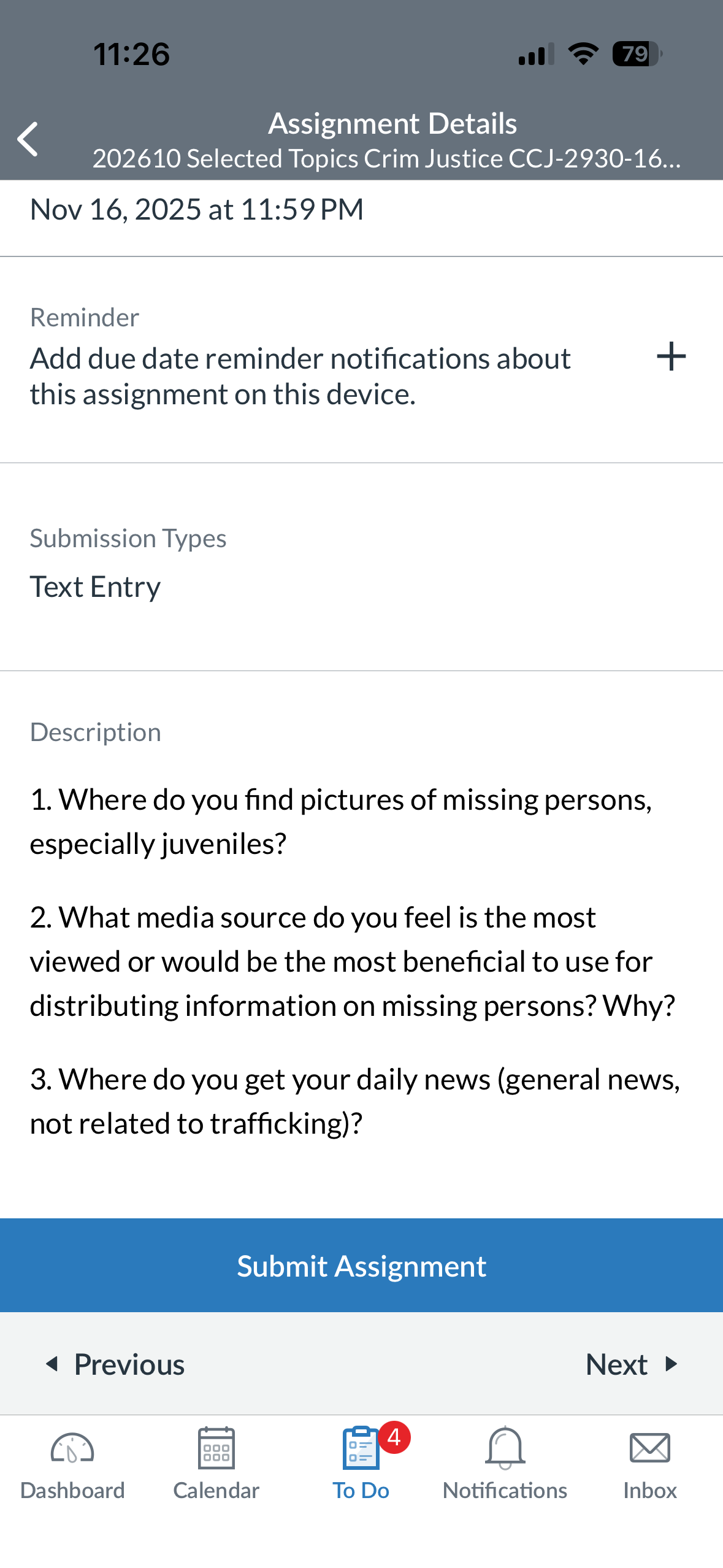Tap the Assignment Details title
723x1568 pixels.
click(x=392, y=123)
